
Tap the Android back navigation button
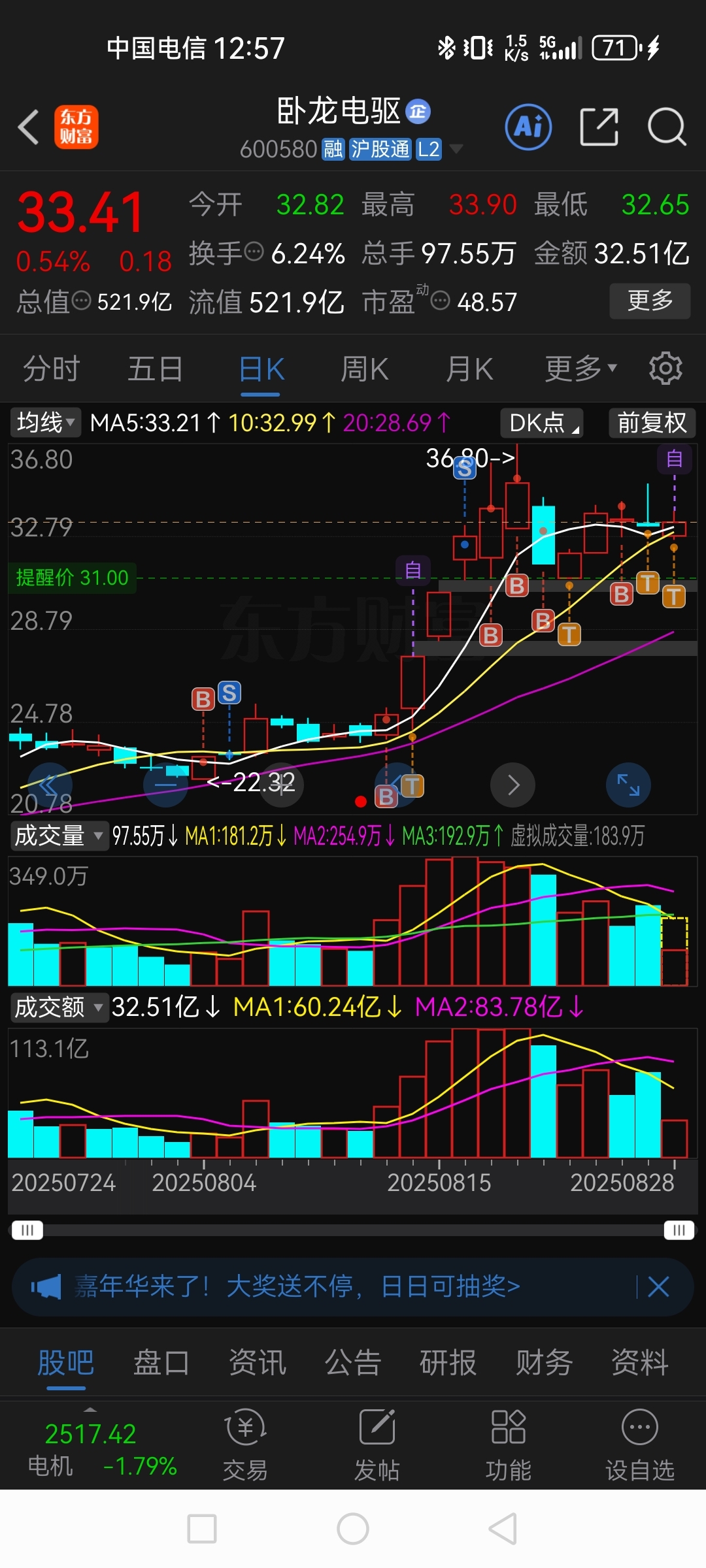(x=503, y=1529)
